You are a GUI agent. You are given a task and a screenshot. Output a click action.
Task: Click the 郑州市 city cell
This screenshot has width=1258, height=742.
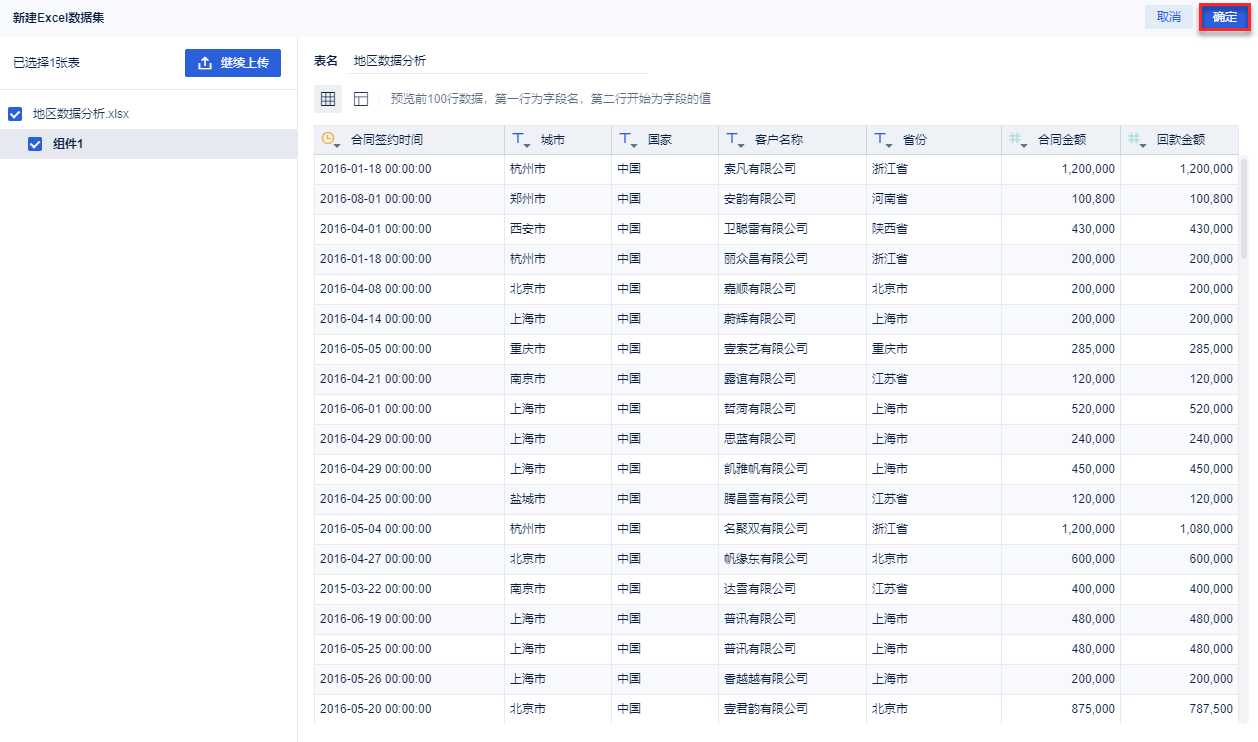point(558,199)
